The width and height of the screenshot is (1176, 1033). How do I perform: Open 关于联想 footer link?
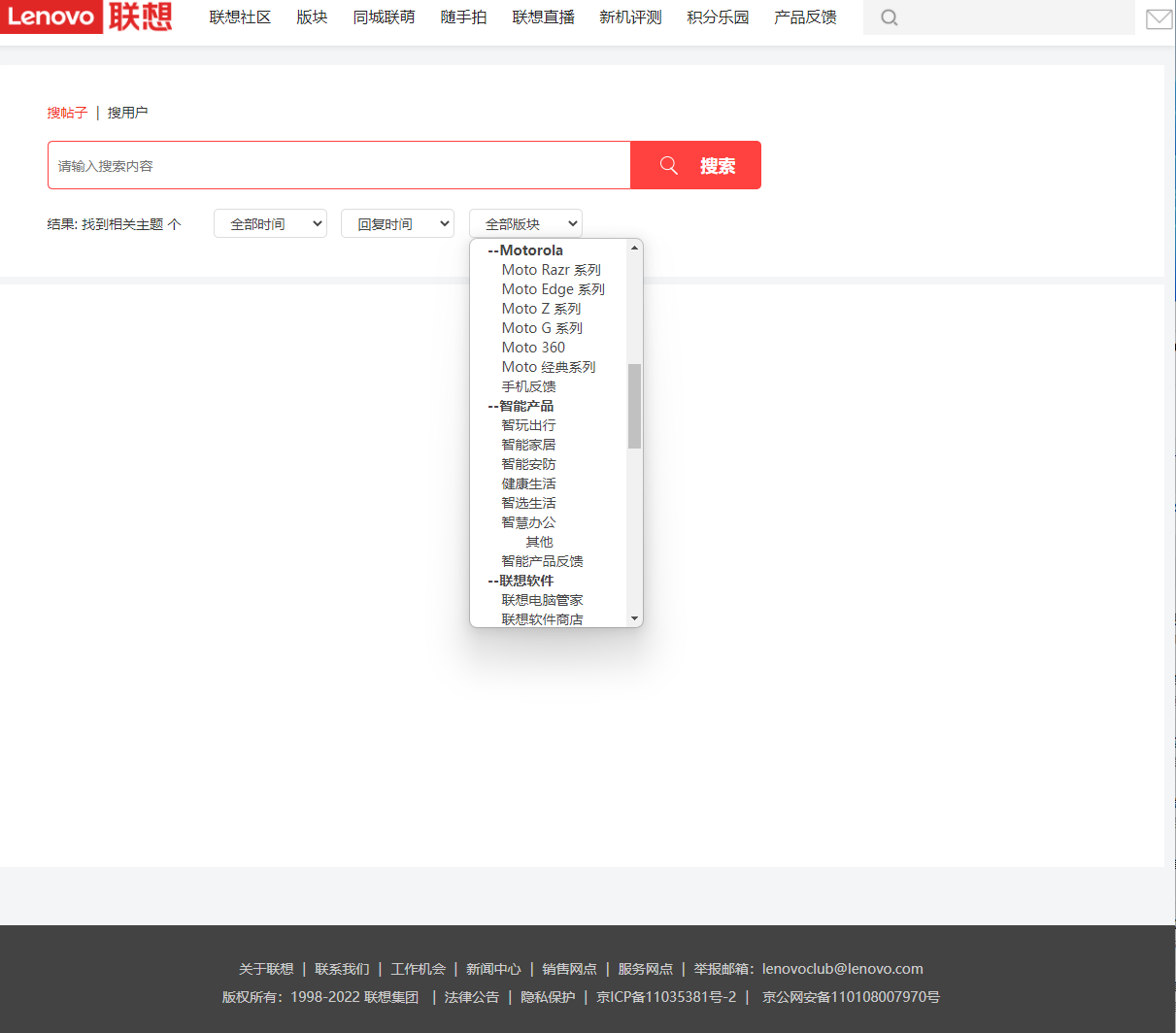tap(266, 969)
